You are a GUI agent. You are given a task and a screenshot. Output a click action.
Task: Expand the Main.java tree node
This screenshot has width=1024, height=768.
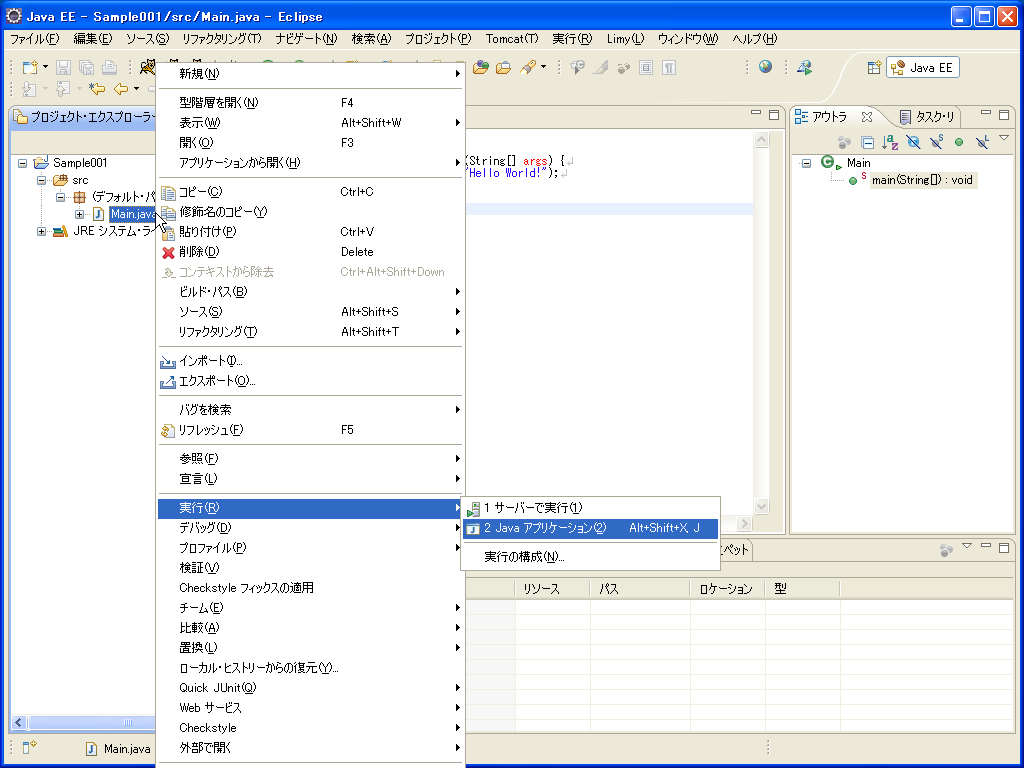pyautogui.click(x=79, y=214)
